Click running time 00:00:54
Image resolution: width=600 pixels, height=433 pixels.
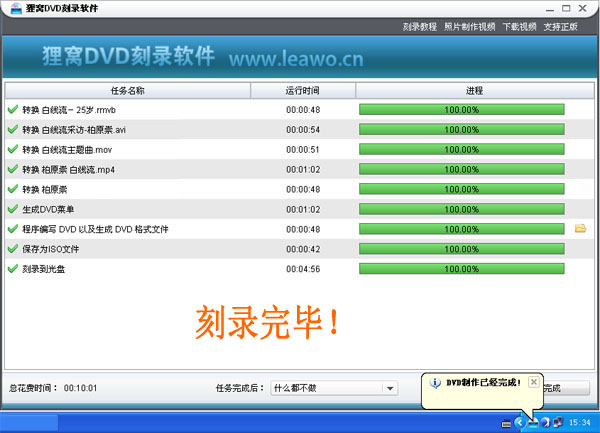coord(303,130)
